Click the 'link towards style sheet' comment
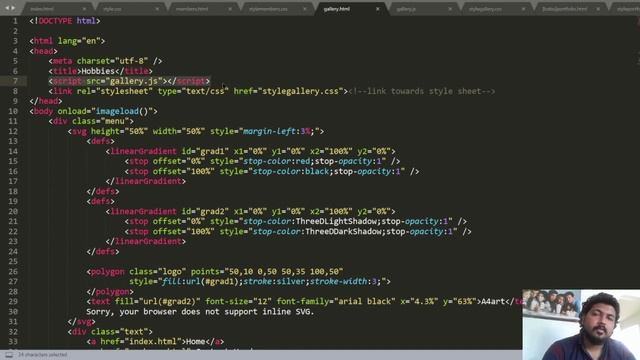640x360 pixels. click(422, 91)
